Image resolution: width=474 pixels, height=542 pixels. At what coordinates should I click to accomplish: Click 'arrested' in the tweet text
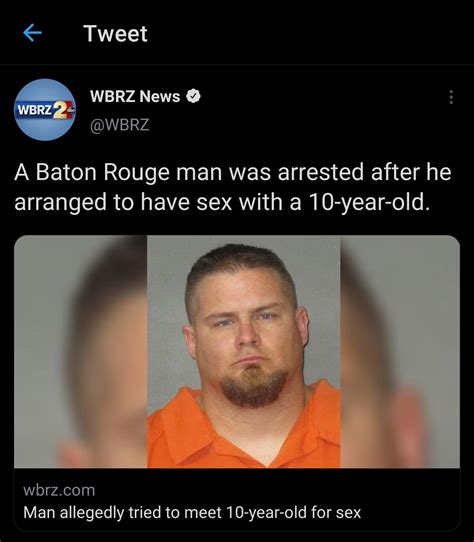pos(320,172)
